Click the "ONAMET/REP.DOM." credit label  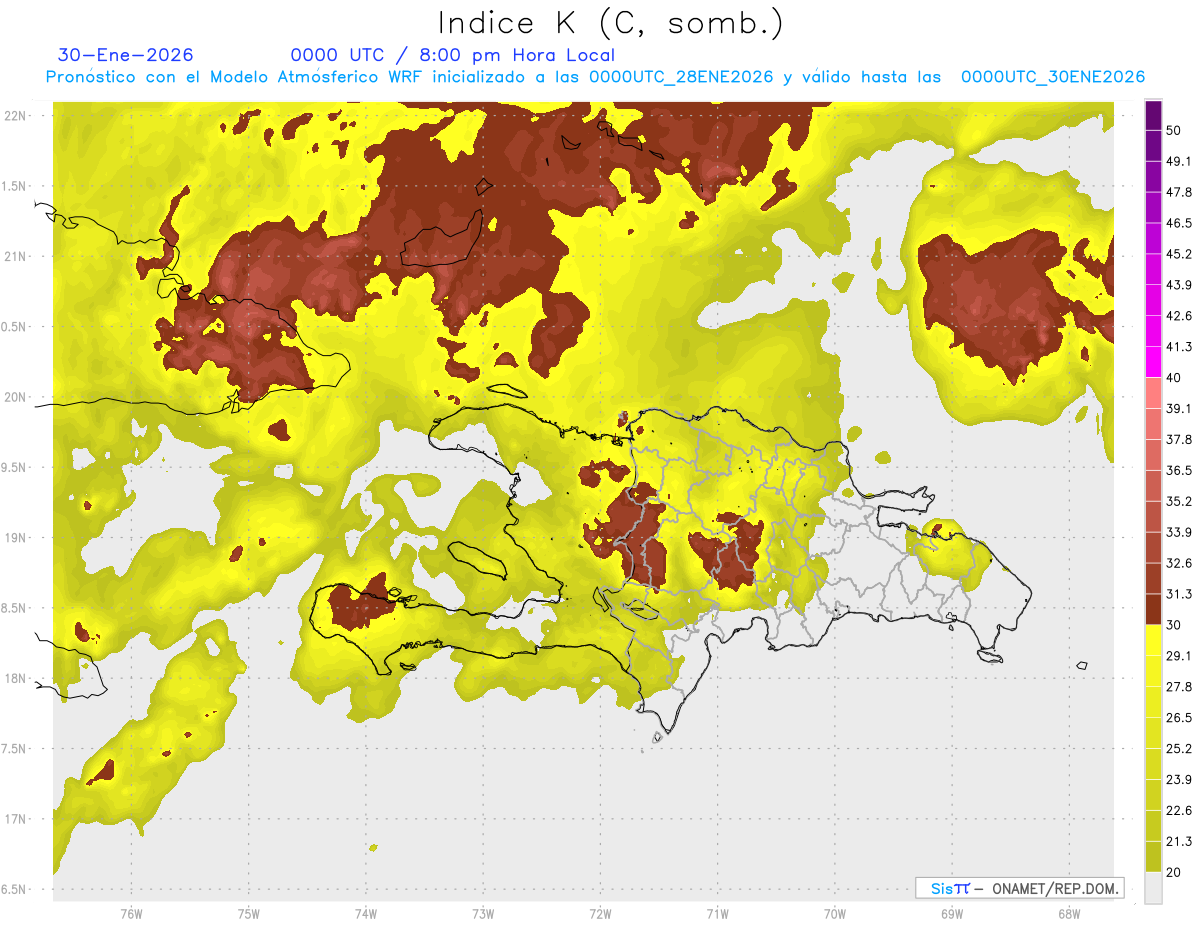1054,888
